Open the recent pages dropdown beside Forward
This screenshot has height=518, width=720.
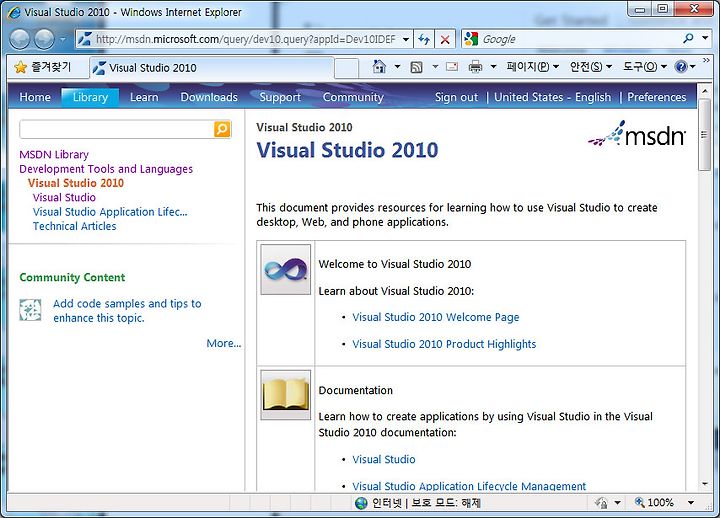(63, 39)
